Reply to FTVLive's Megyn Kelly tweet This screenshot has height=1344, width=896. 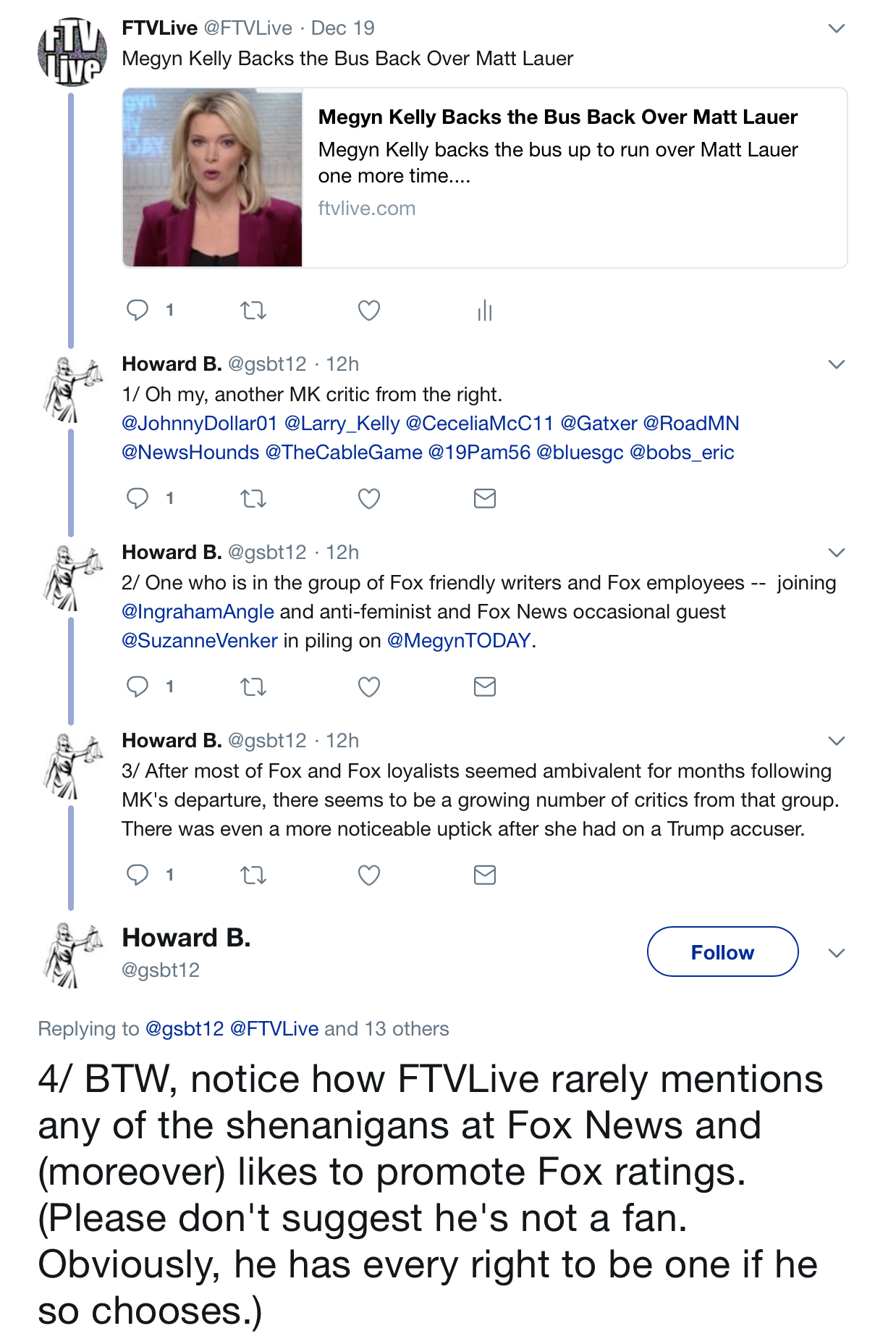(x=138, y=310)
